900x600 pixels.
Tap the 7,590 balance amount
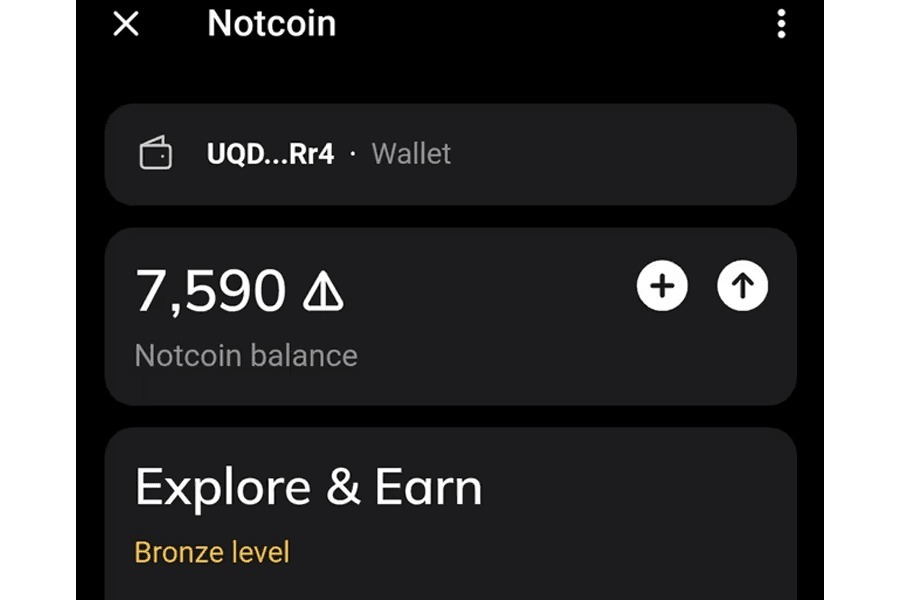click(x=210, y=292)
